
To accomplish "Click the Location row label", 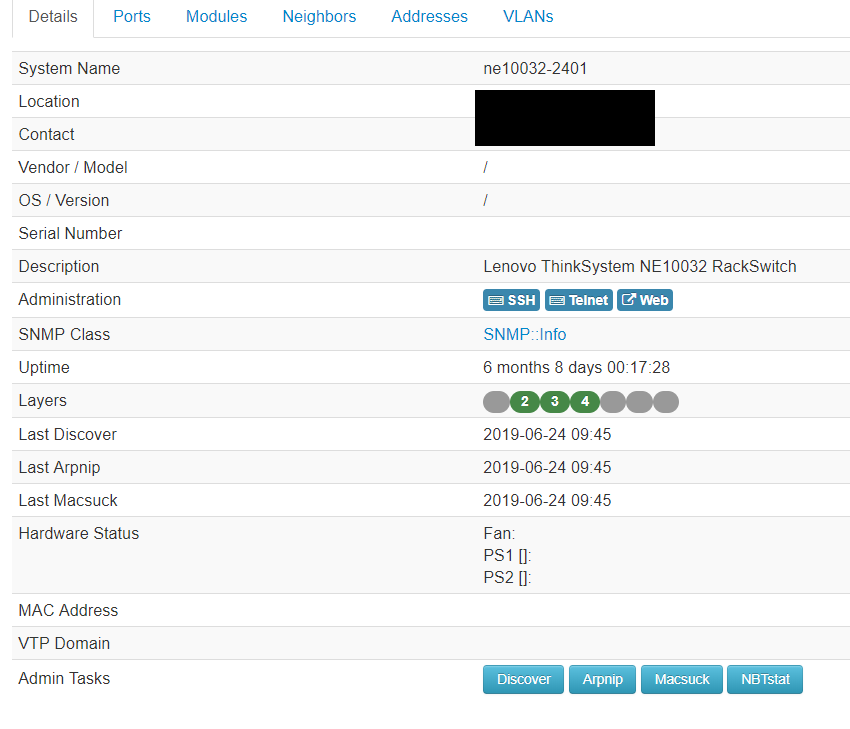I will click(49, 102).
